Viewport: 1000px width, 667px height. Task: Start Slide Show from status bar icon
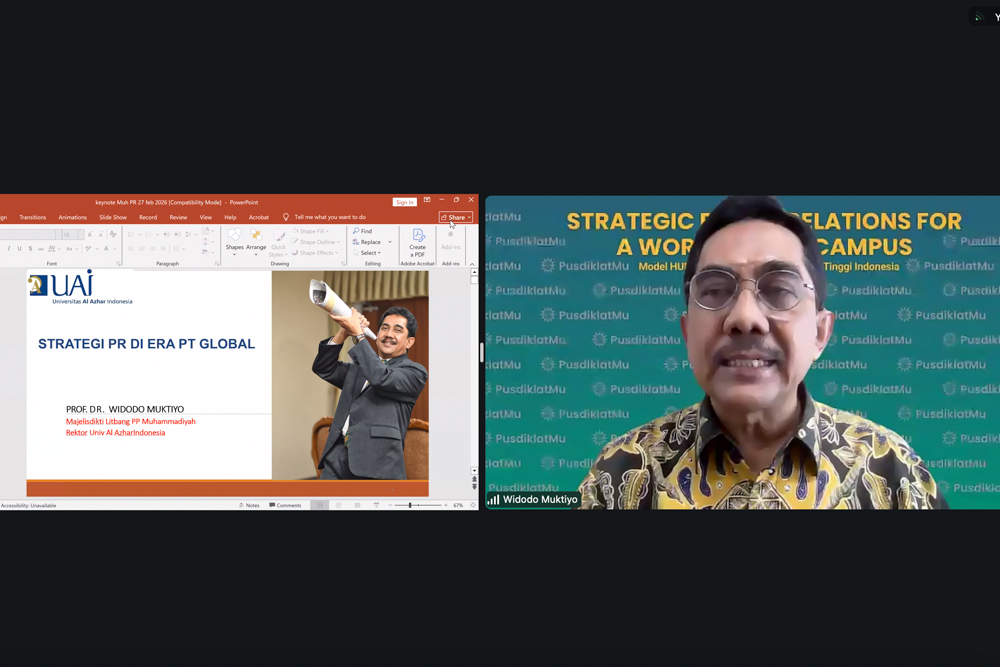click(x=376, y=505)
